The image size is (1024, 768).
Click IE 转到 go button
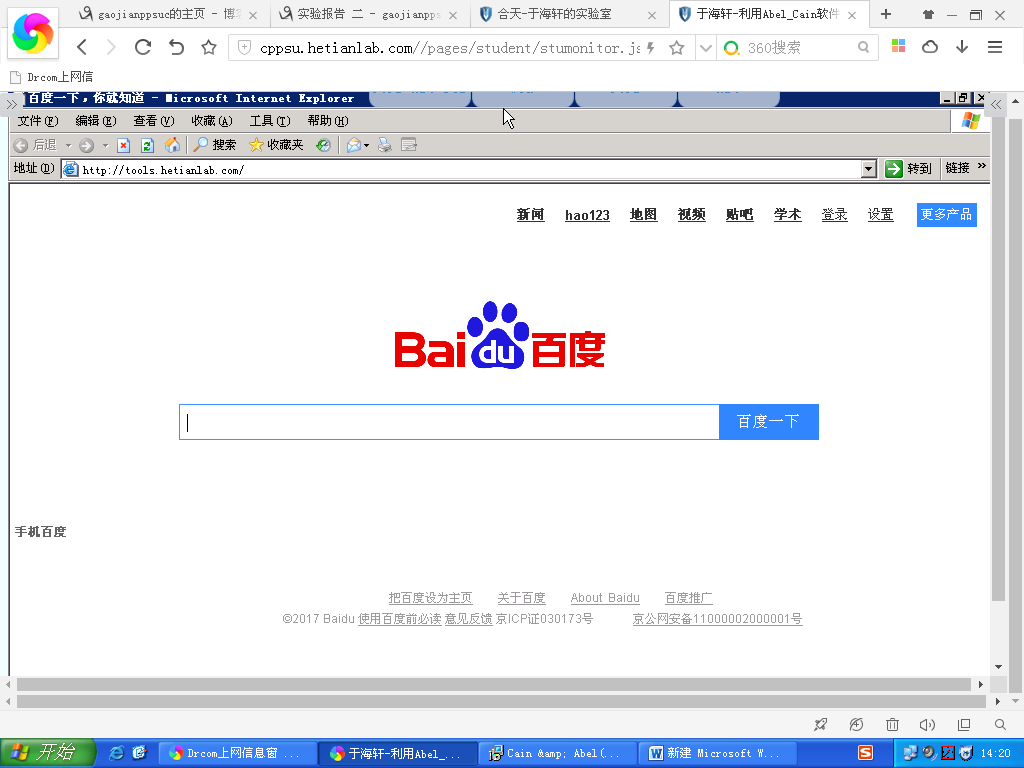point(908,168)
